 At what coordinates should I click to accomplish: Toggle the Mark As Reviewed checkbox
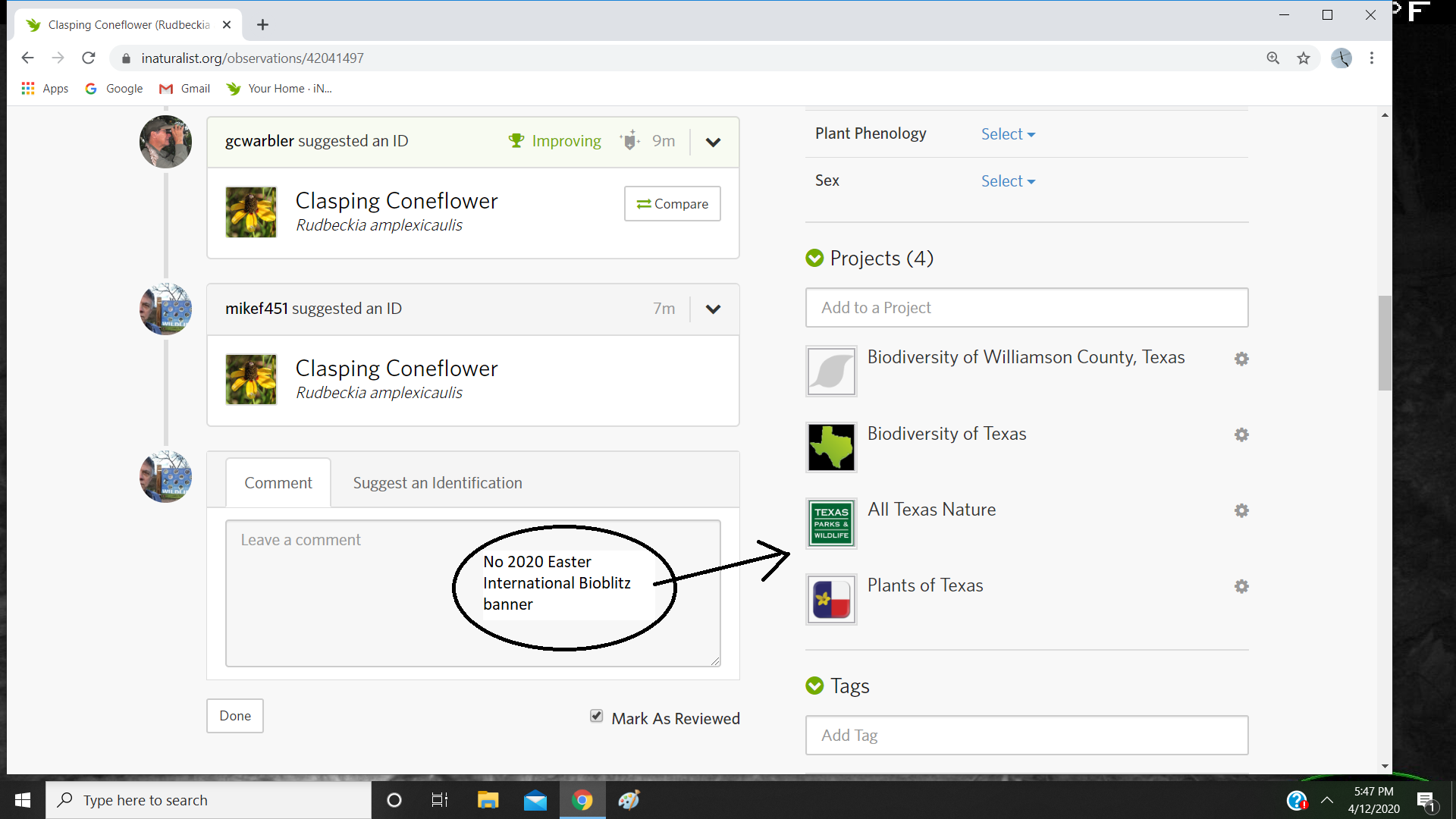click(597, 716)
